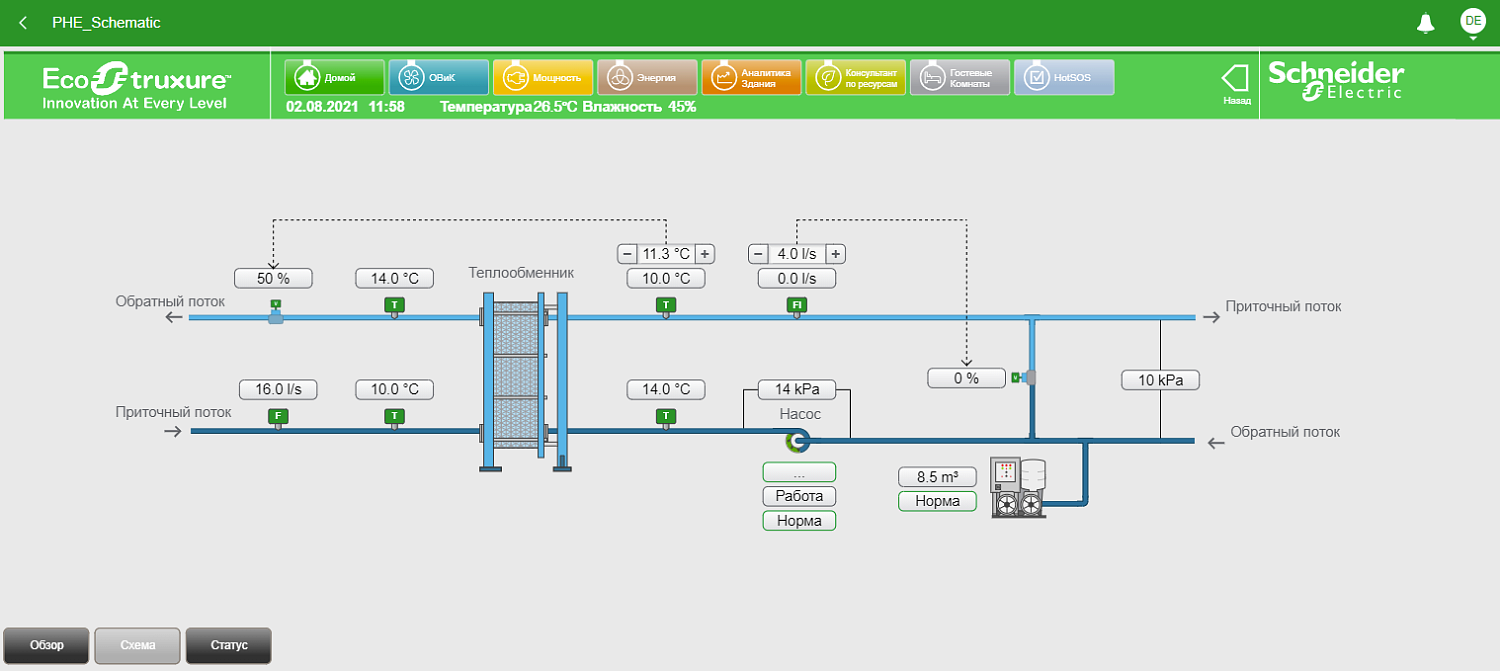
Task: Click the FI flow indicator sensor
Action: tap(797, 307)
